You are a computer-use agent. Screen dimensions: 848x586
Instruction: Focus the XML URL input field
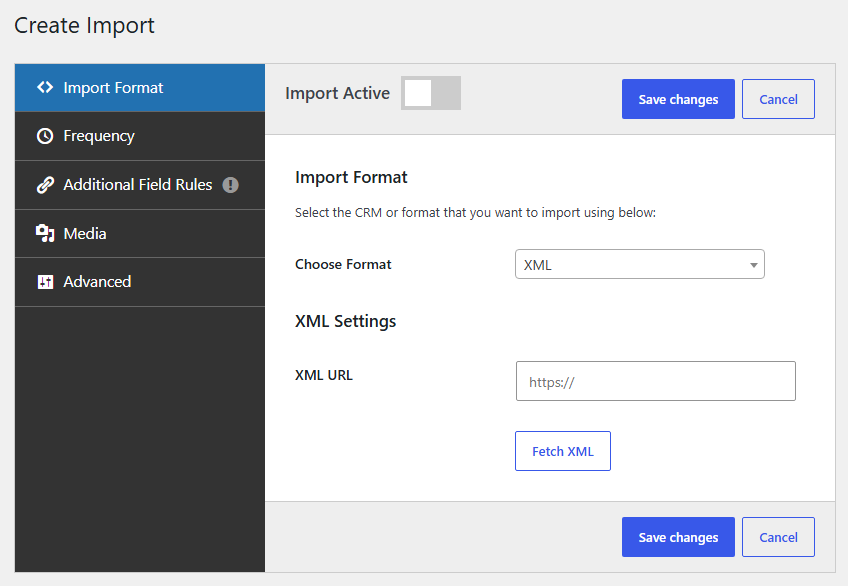click(655, 381)
